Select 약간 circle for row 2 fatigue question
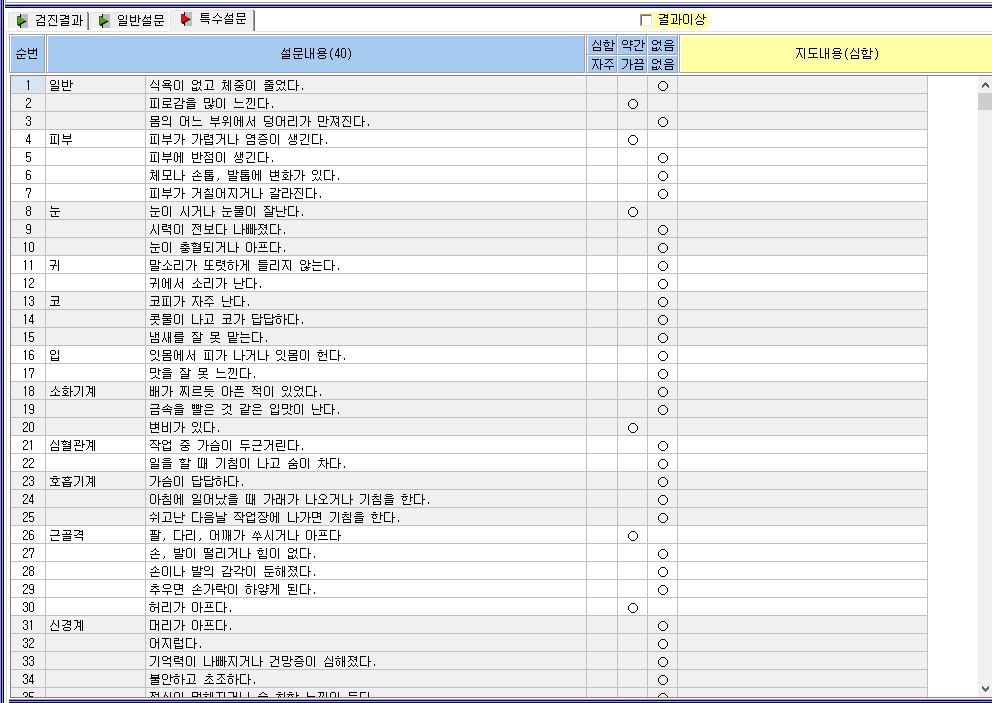The width and height of the screenshot is (992, 703). click(633, 104)
